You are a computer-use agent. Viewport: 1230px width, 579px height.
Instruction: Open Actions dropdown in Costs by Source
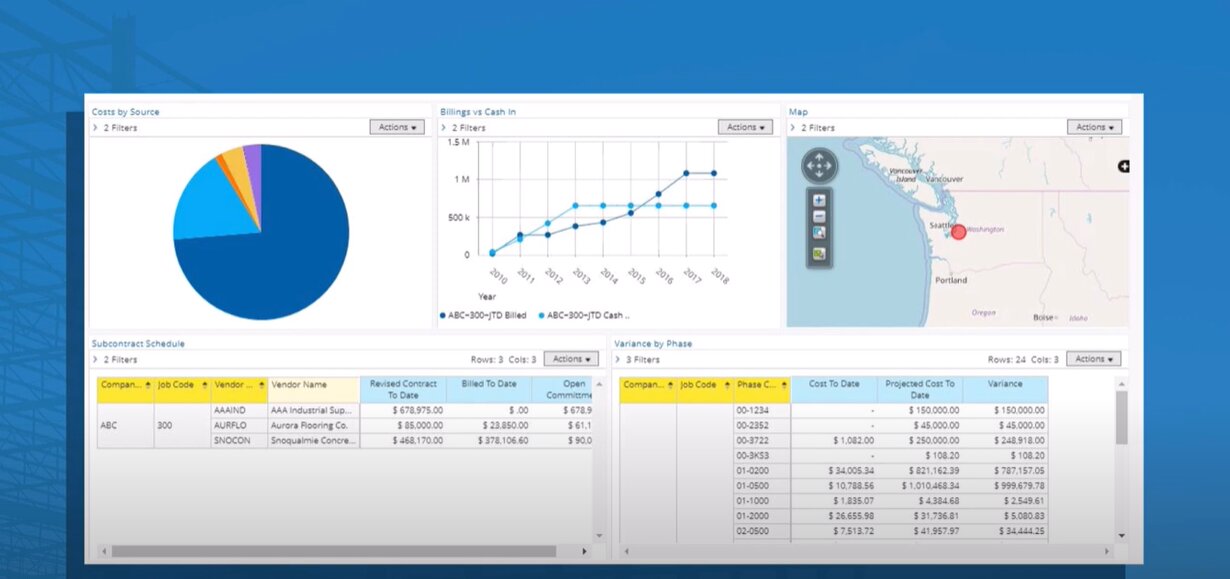click(x=397, y=127)
